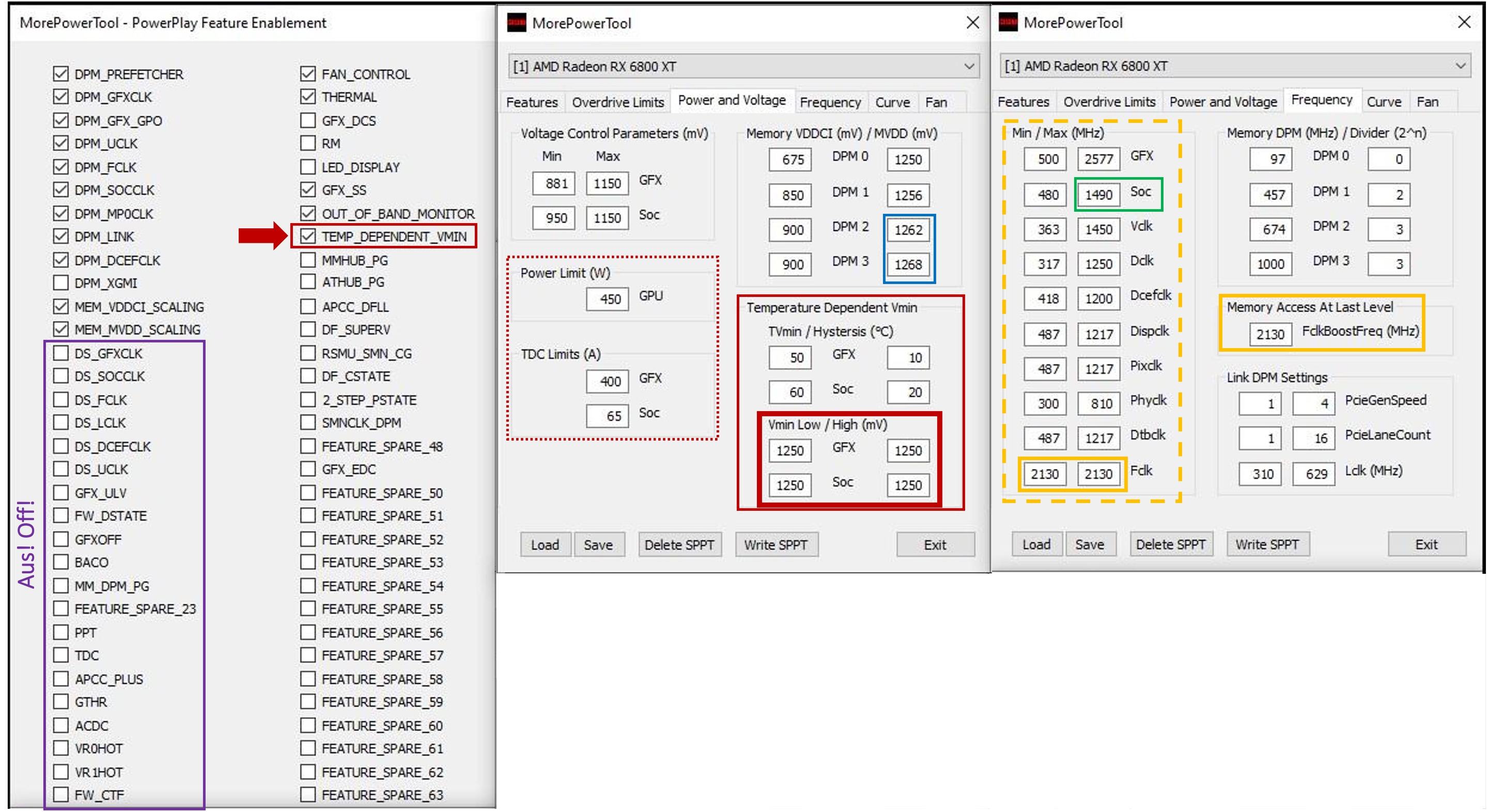The width and height of the screenshot is (1487, 812).
Task: Toggle the FAN_CONTROL checkbox
Action: coord(308,74)
